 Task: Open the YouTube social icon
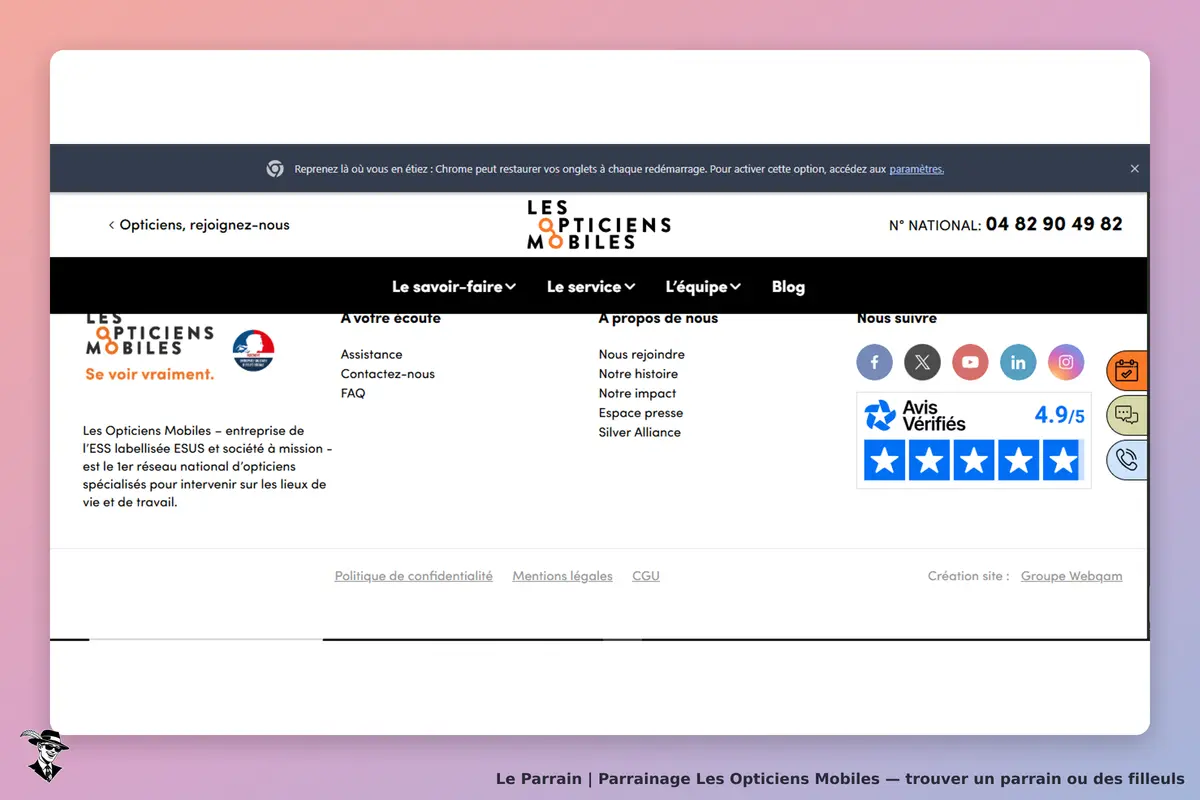970,362
